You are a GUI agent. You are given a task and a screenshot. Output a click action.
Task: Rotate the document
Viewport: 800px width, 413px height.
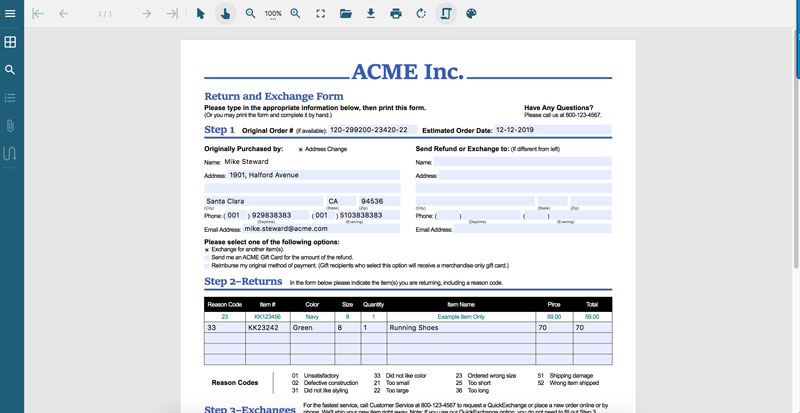421,14
